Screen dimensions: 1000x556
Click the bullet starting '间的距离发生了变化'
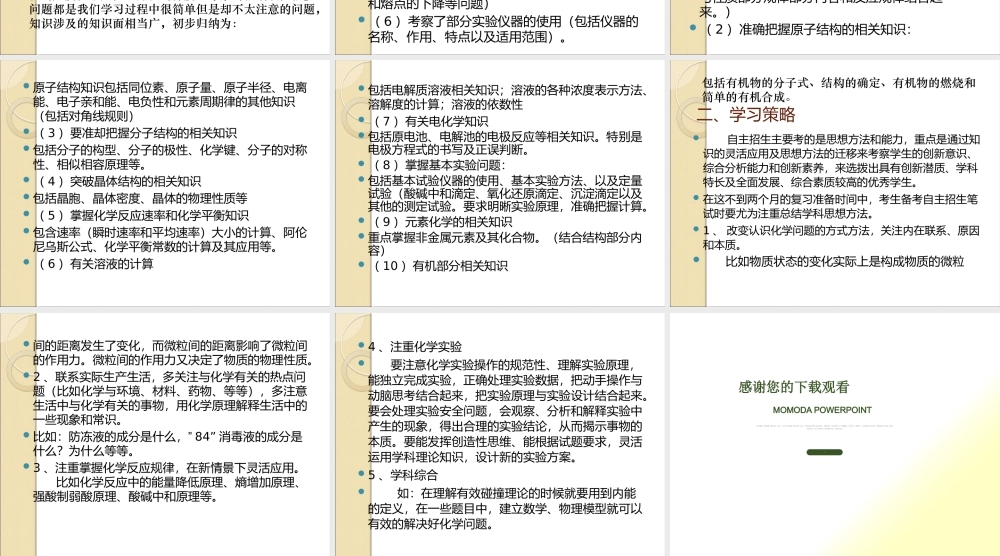click(172, 353)
